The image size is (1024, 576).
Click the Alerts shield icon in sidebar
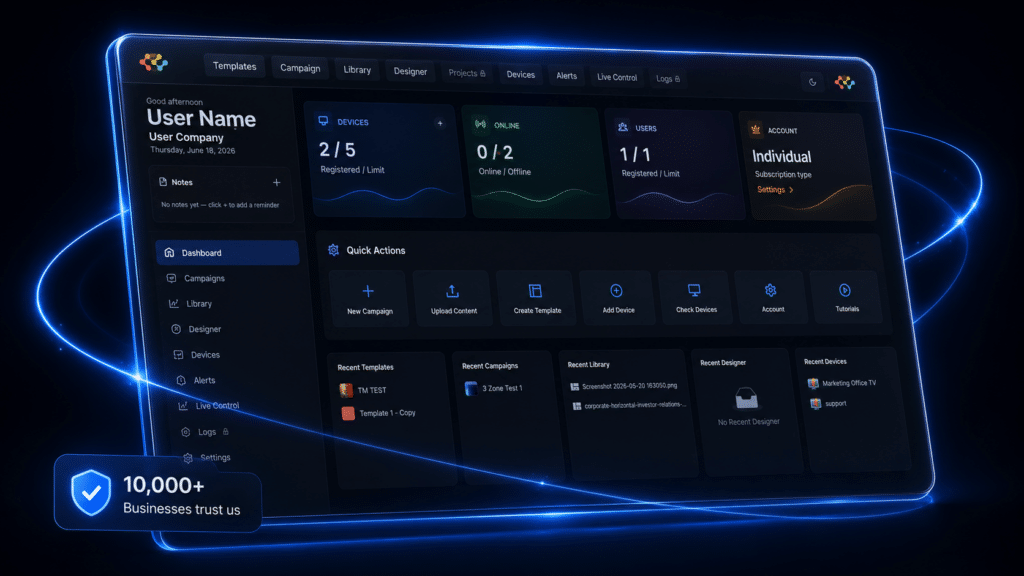(x=181, y=380)
